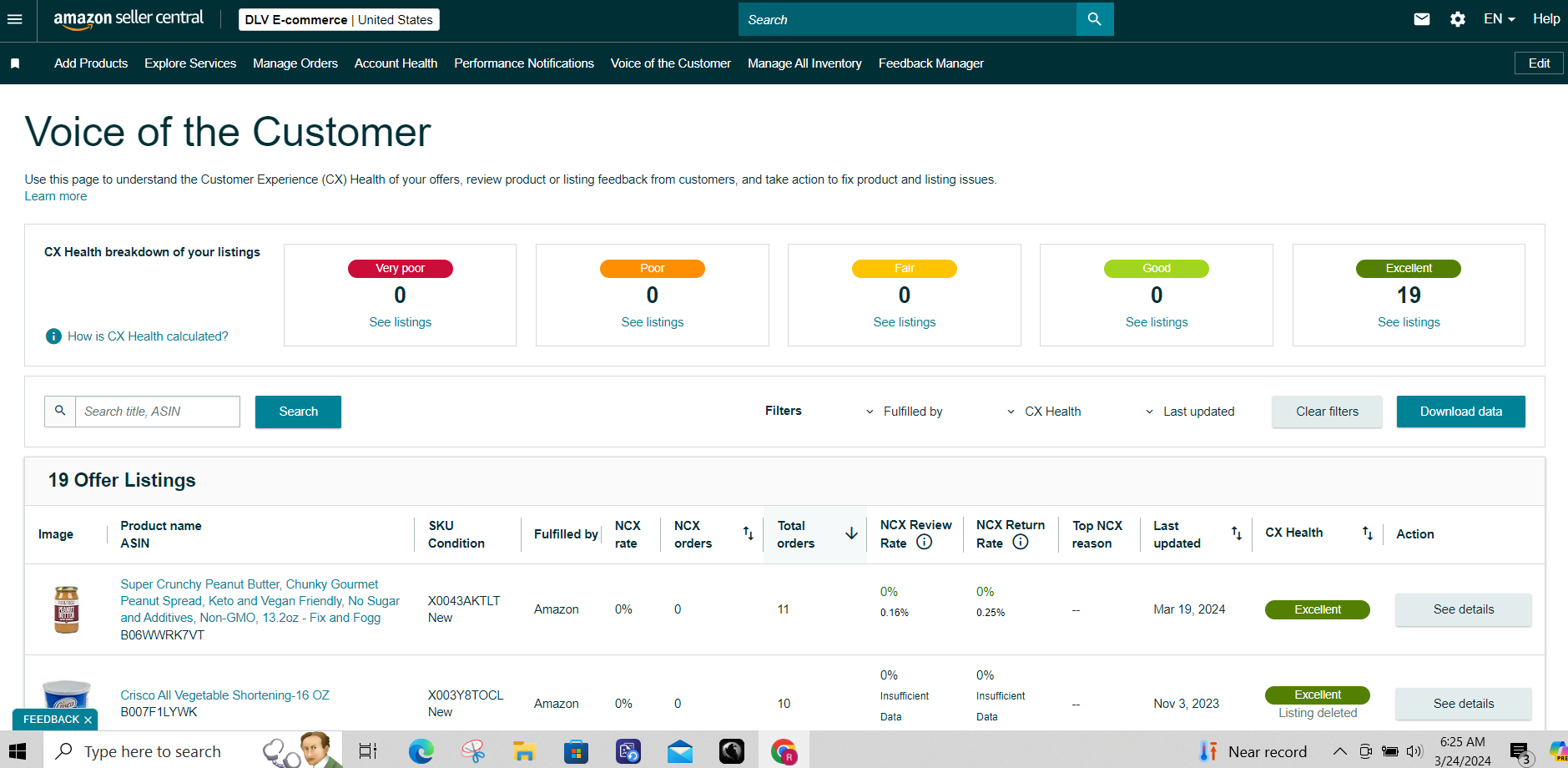Open How is CX Health calculated link
Viewport: 1568px width, 768px height.
[x=148, y=336]
